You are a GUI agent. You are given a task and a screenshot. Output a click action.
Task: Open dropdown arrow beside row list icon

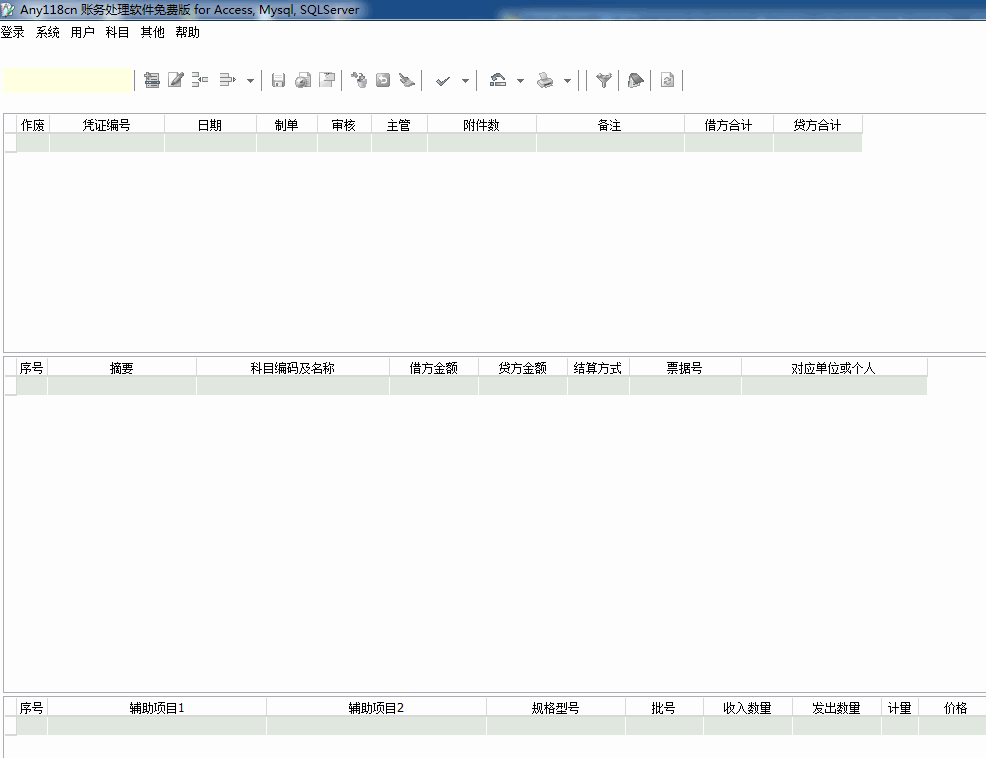click(x=250, y=81)
